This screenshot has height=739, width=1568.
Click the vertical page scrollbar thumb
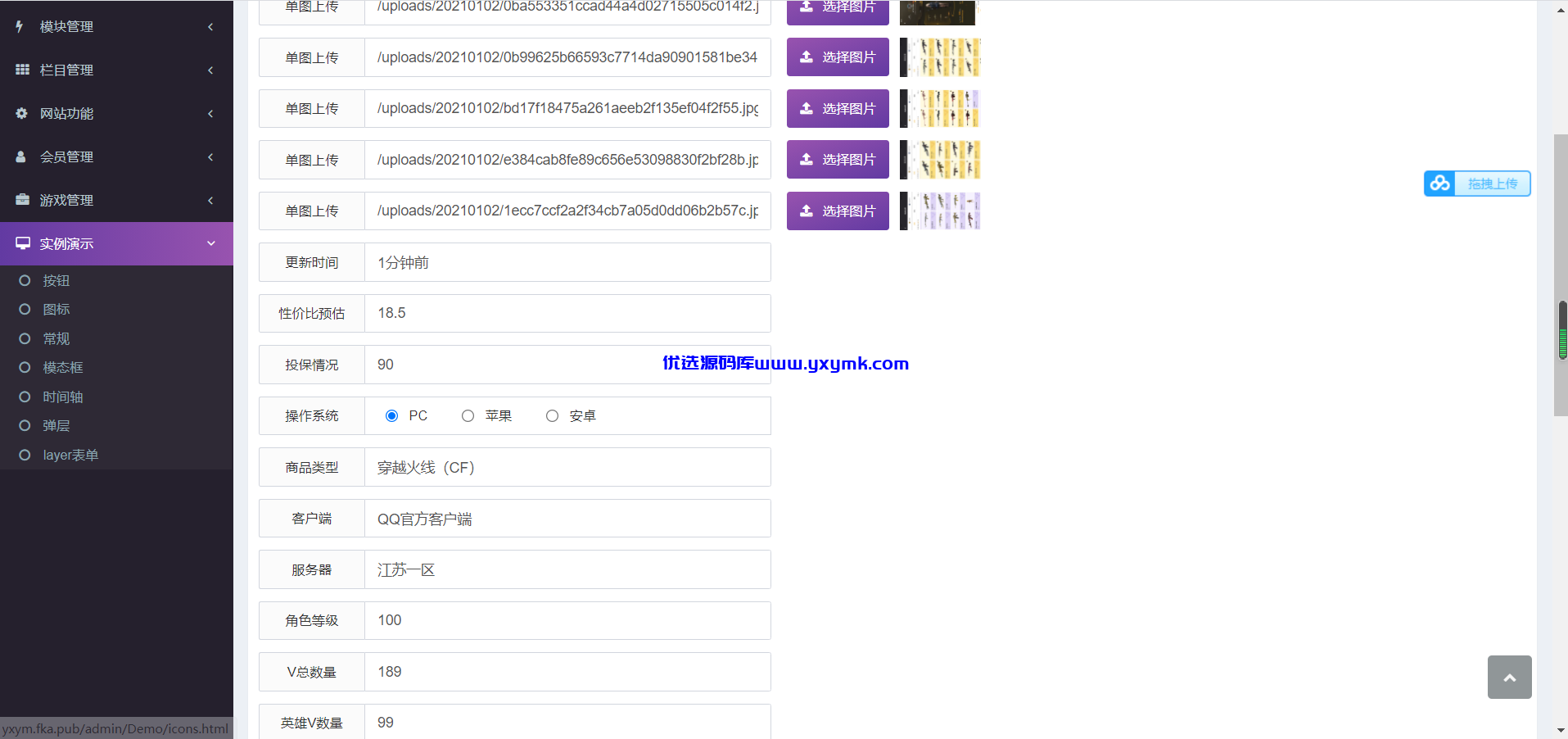click(x=1561, y=274)
